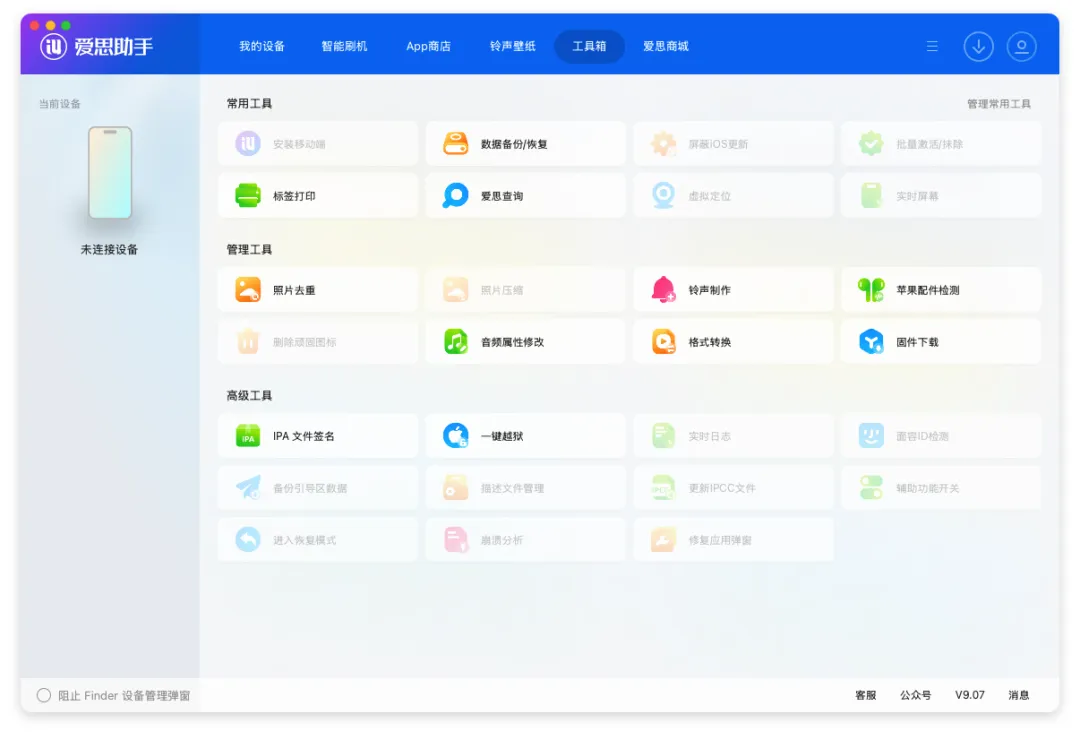Open the 固件下载 cube icon
The height and width of the screenshot is (740, 1080).
(x=871, y=342)
